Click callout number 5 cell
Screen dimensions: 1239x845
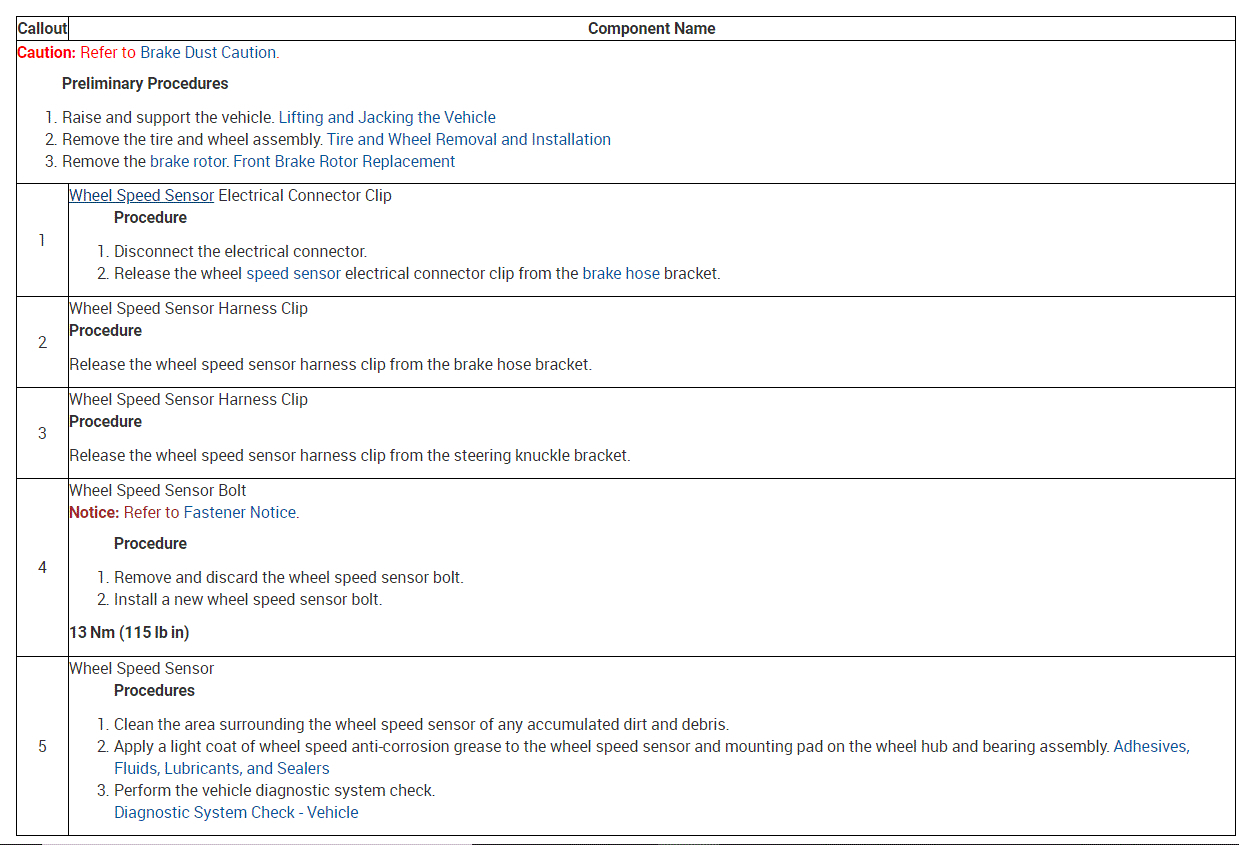coord(42,746)
